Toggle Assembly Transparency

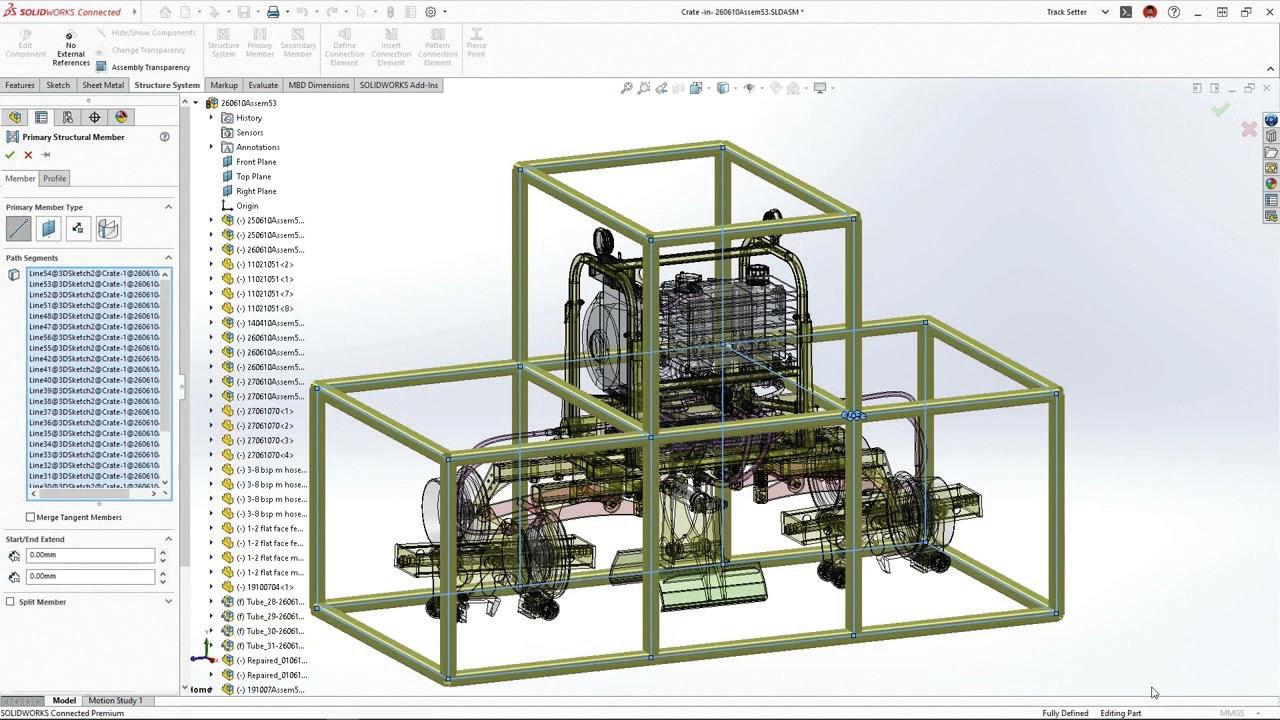pyautogui.click(x=143, y=67)
